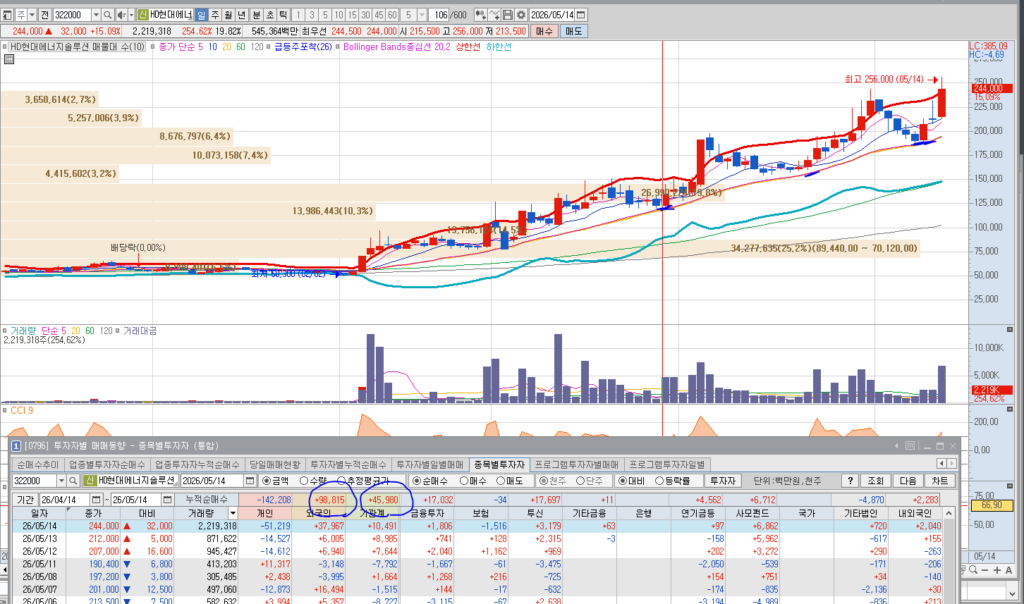
Task: Select the 수량 radio button
Action: coord(312,481)
